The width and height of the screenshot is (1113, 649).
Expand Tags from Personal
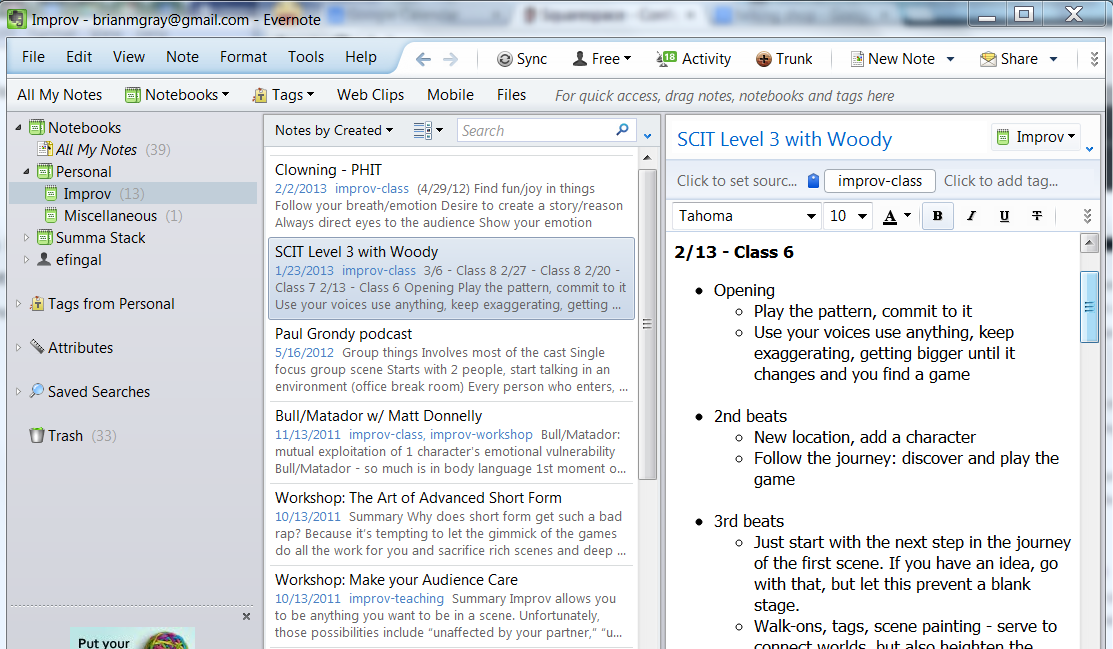(x=18, y=304)
